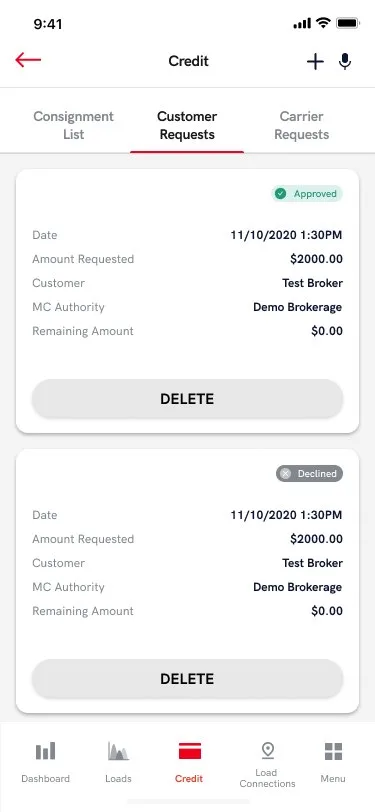Select Test Broker in approved card
The image size is (375, 812).
[x=312, y=283]
